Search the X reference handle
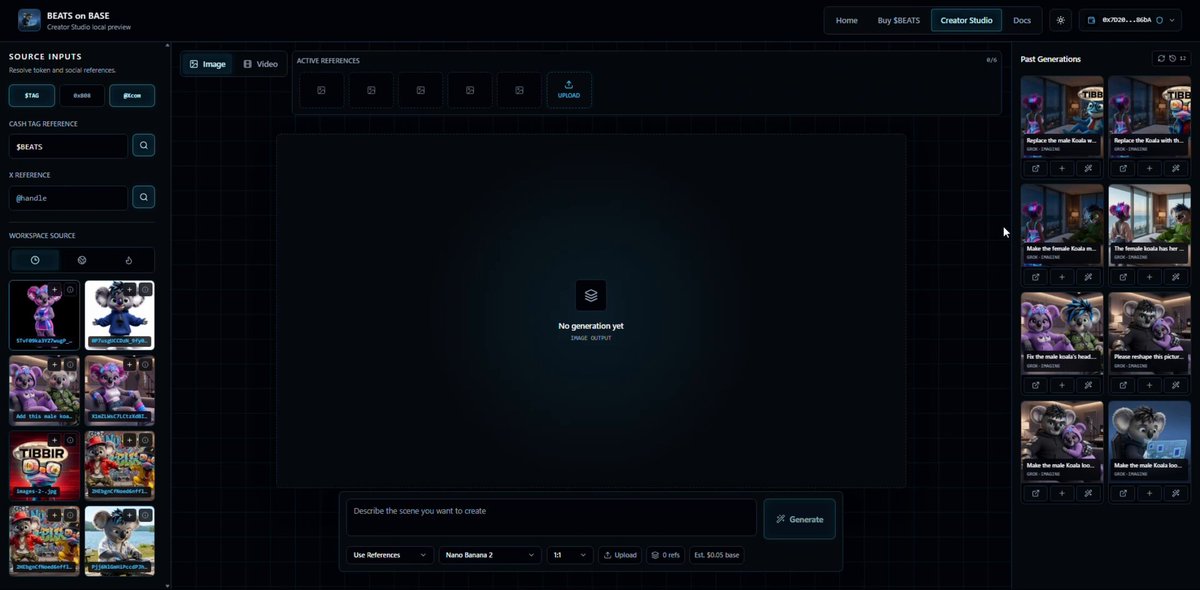This screenshot has height=590, width=1200. pos(144,198)
